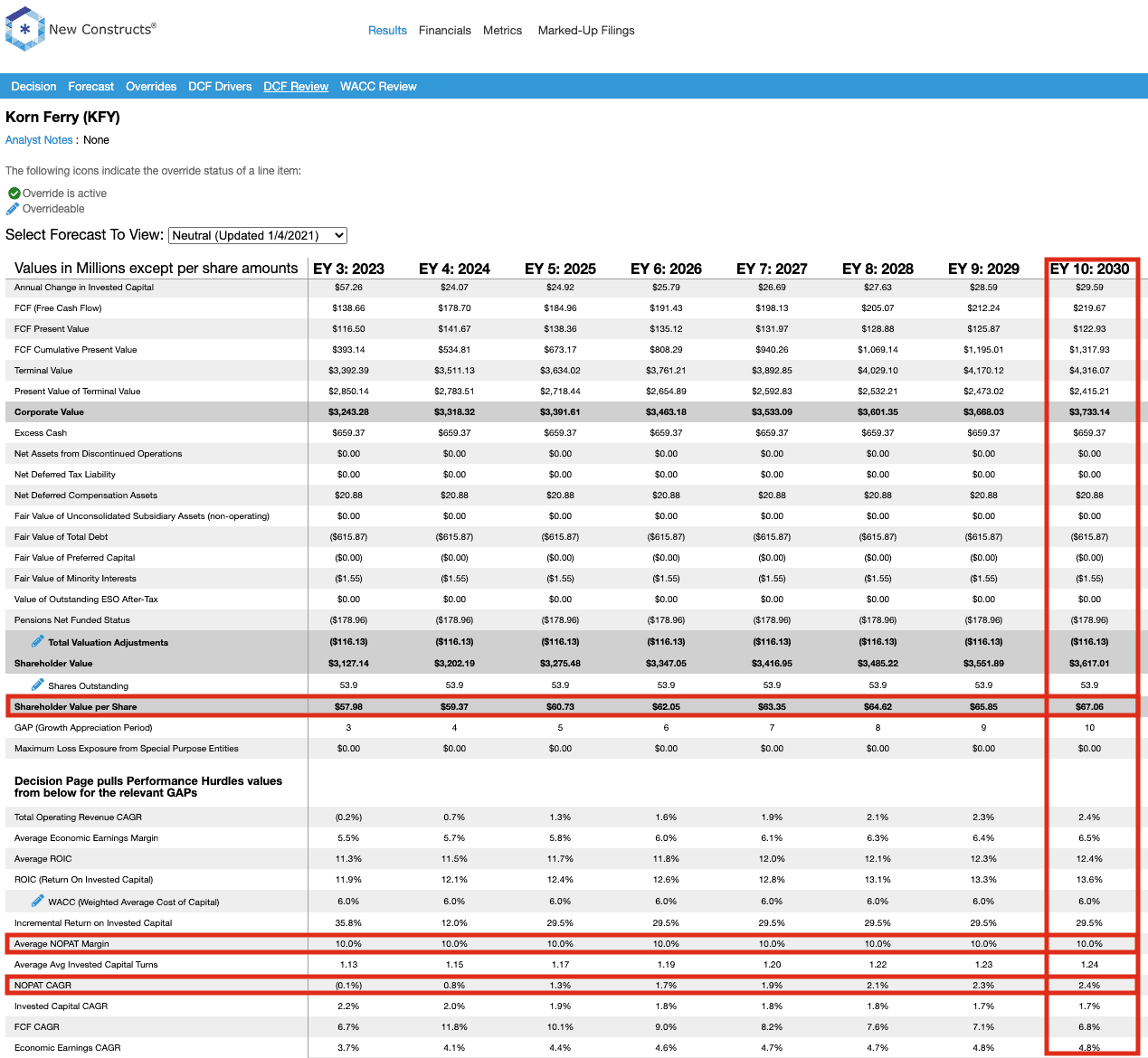This screenshot has height=1058, width=1148.
Task: Open WACC Review in the navigation bar
Action: (x=378, y=87)
